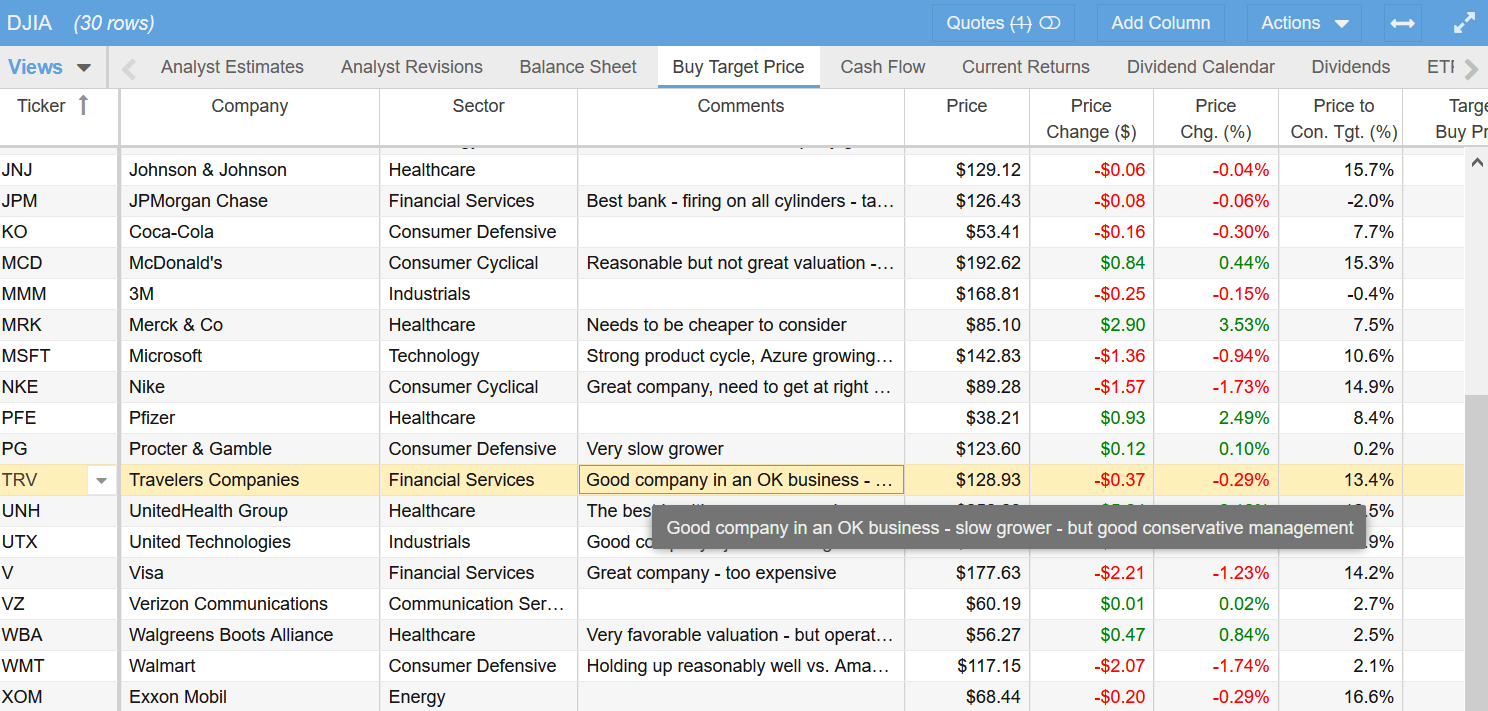Select the JPM ticker cell

click(59, 201)
